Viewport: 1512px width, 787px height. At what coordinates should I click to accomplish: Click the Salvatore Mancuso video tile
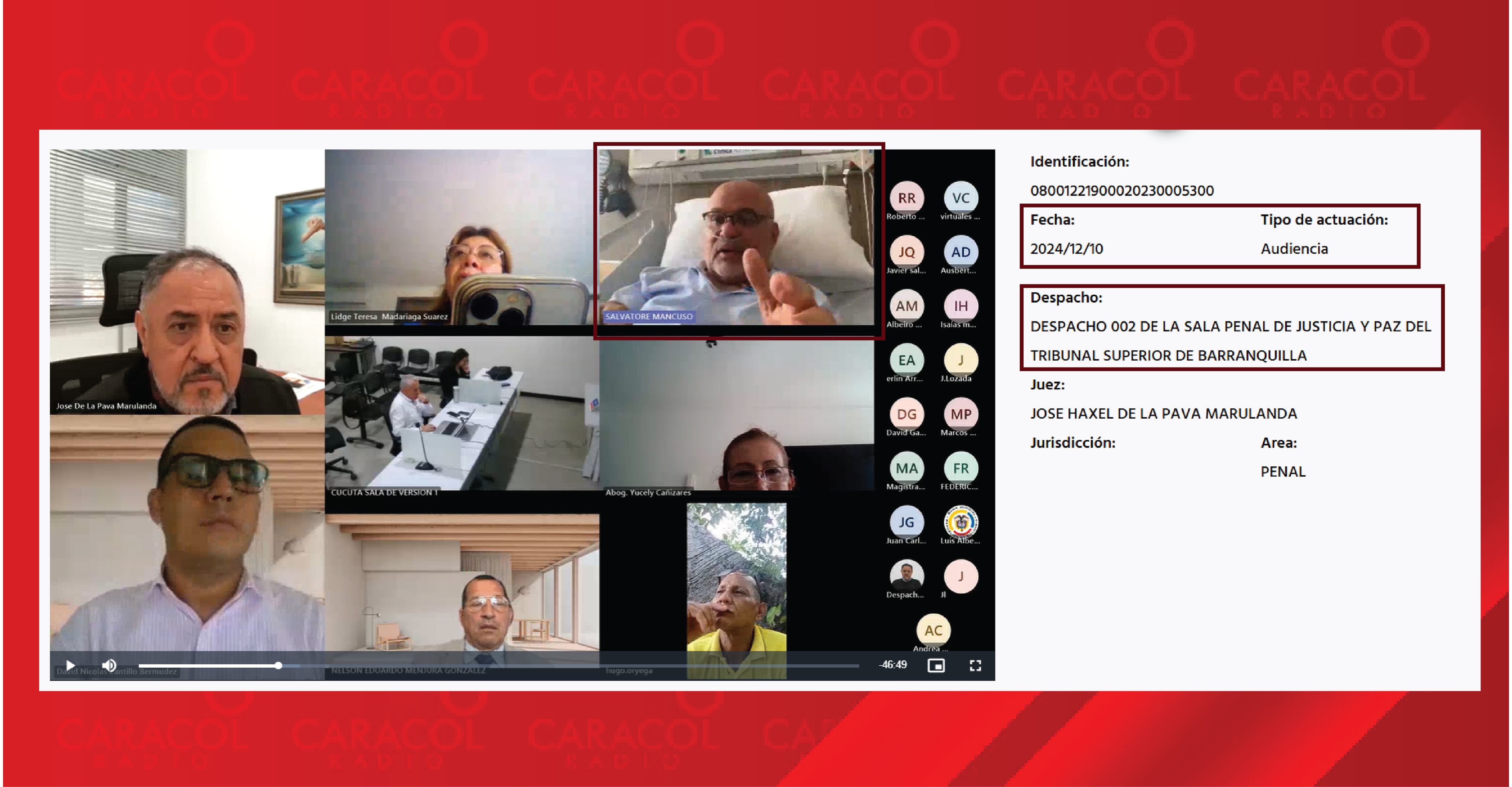pos(737,238)
